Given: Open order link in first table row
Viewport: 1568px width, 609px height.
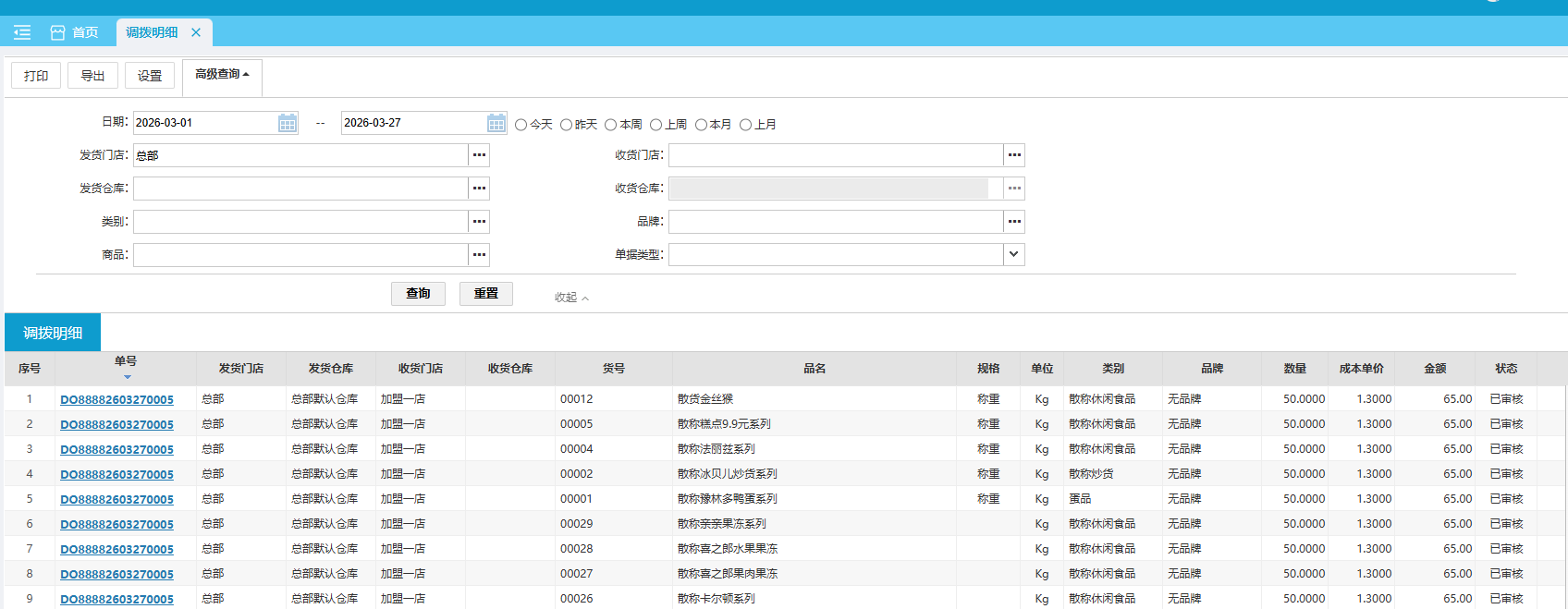Looking at the screenshot, I should click(x=116, y=400).
